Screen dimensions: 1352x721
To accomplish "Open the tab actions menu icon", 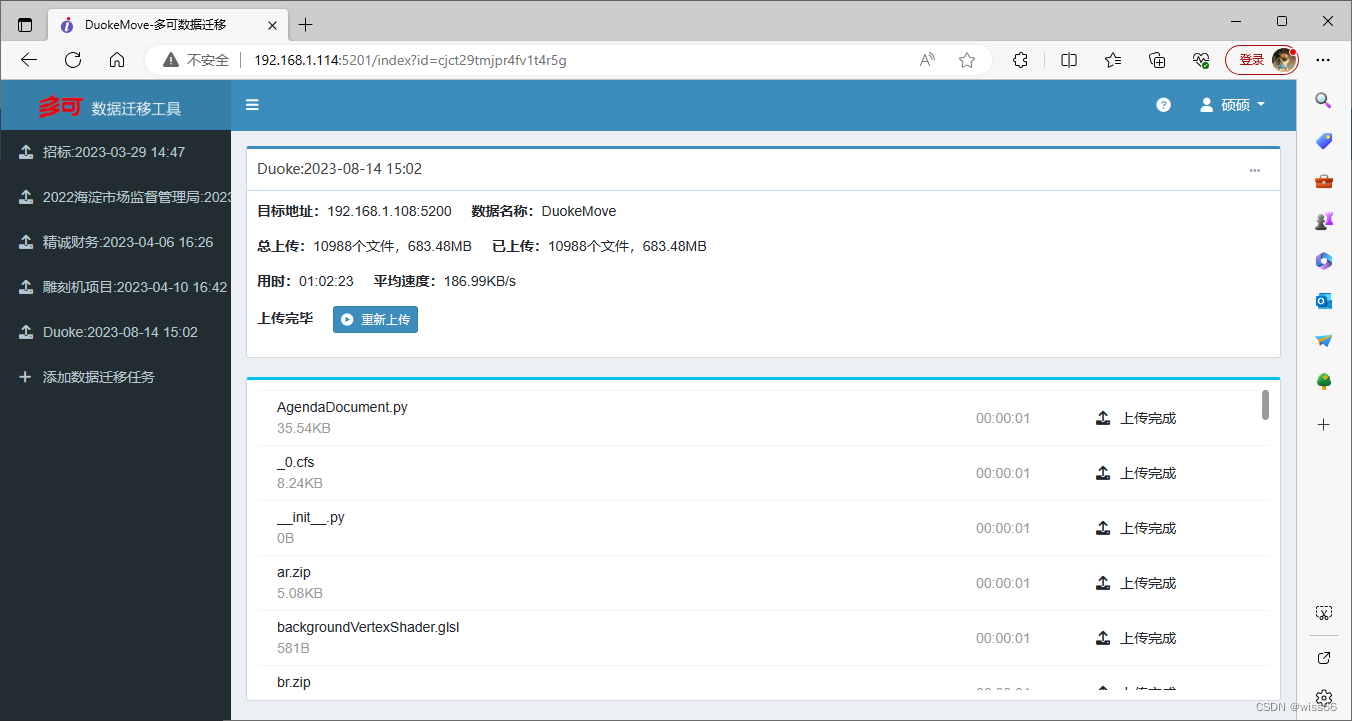I will (25, 25).
